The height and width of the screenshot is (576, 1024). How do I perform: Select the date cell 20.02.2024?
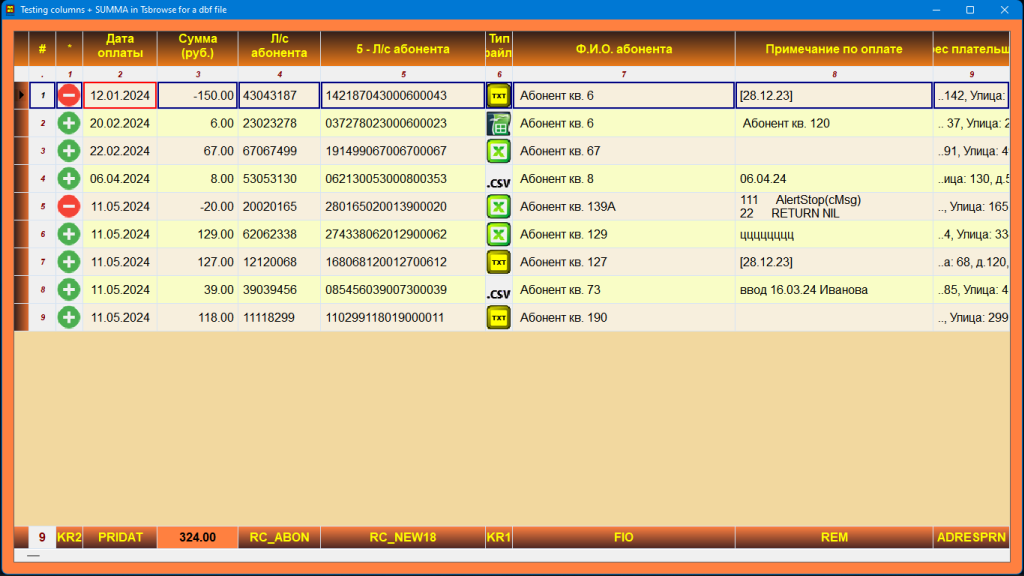pyautogui.click(x=120, y=123)
